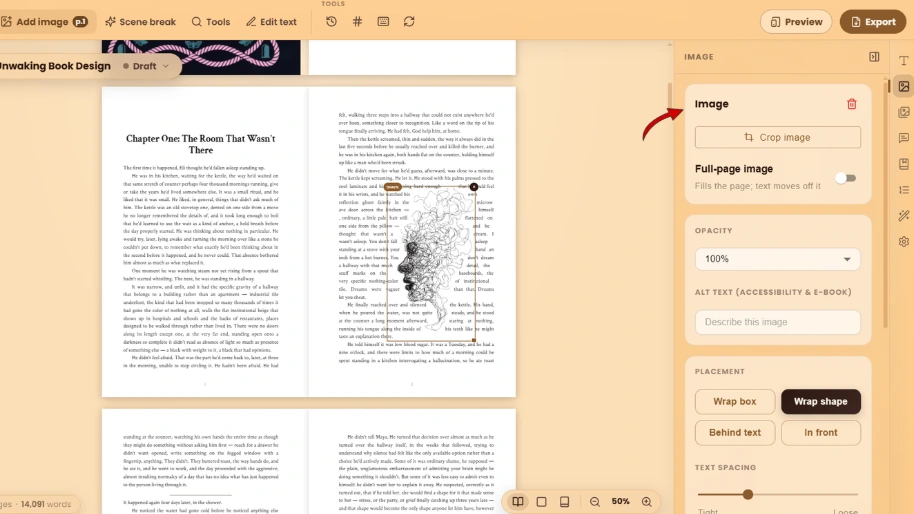Click the cover image thumbnail page
This screenshot has height=514, width=914.
201,57
